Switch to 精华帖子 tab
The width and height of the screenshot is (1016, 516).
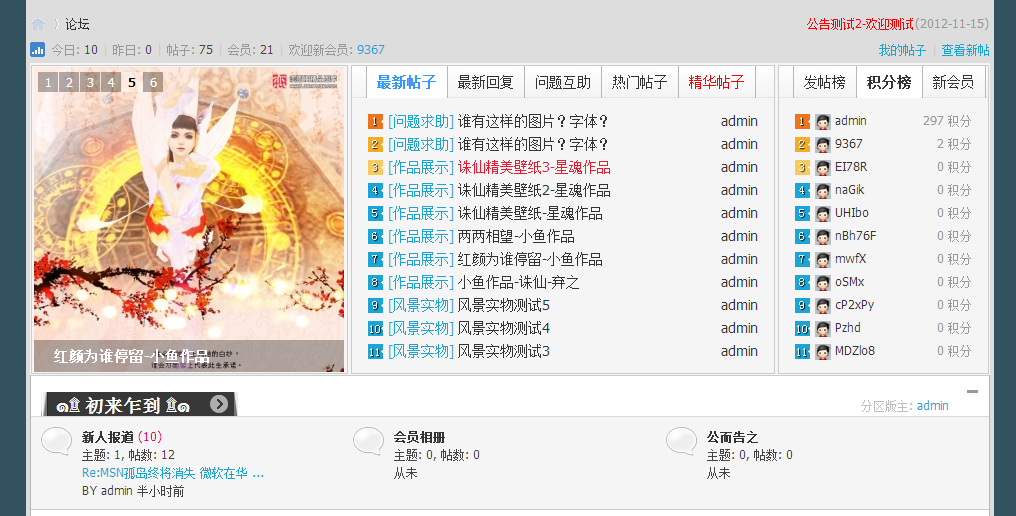(x=716, y=82)
